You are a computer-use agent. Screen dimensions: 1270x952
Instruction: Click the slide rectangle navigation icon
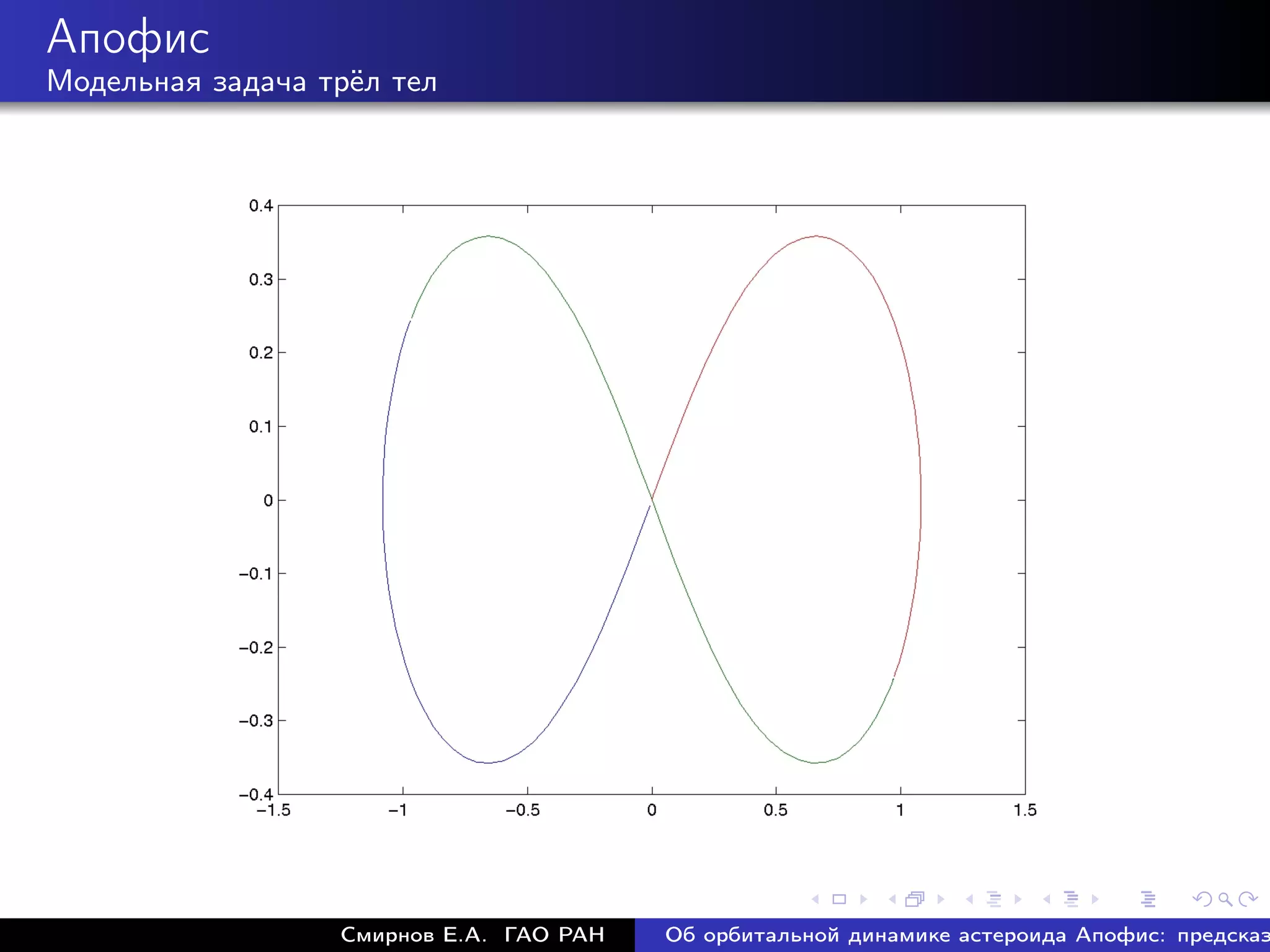tap(839, 899)
